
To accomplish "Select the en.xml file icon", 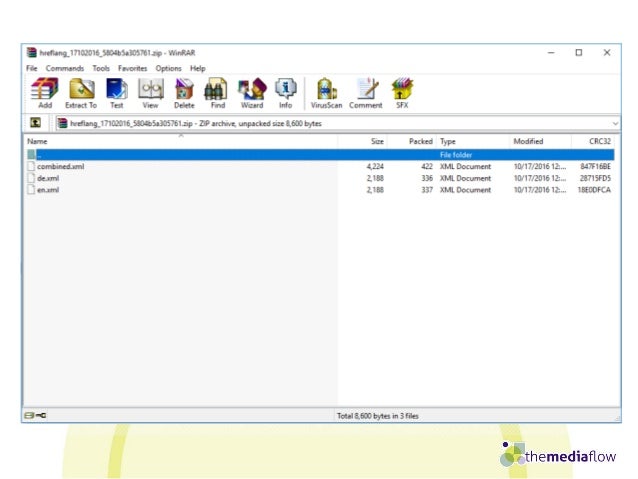I will [31, 190].
